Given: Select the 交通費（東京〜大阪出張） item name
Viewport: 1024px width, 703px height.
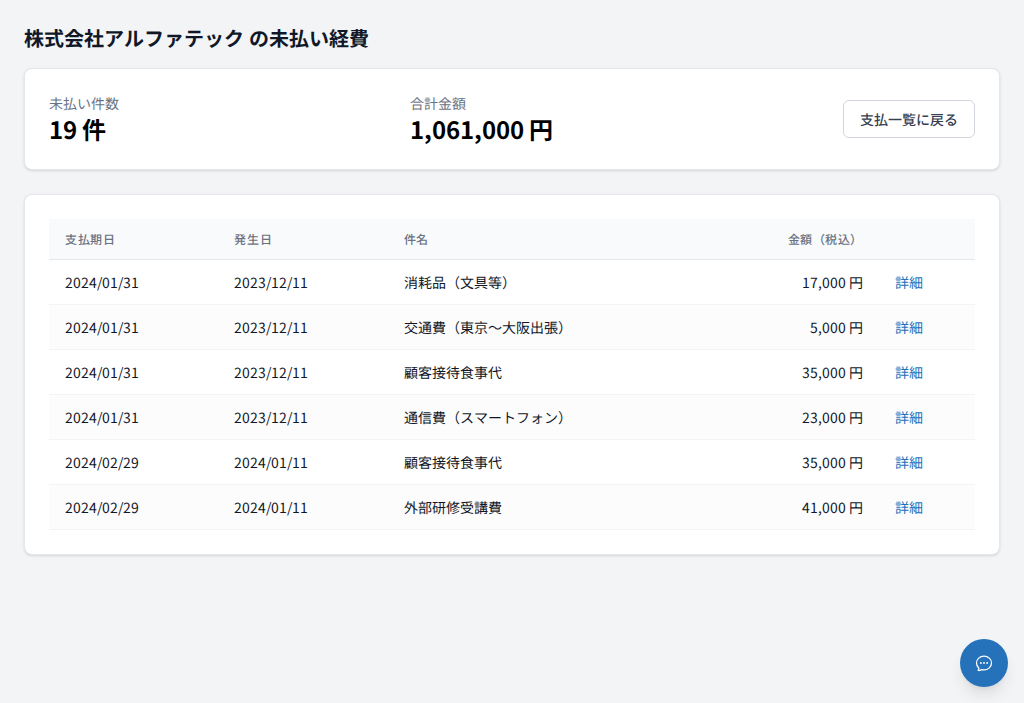Looking at the screenshot, I should [x=484, y=328].
